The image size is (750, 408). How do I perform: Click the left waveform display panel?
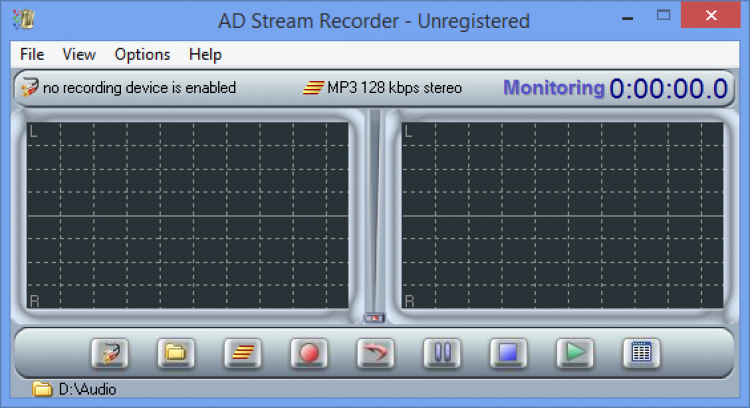click(188, 215)
